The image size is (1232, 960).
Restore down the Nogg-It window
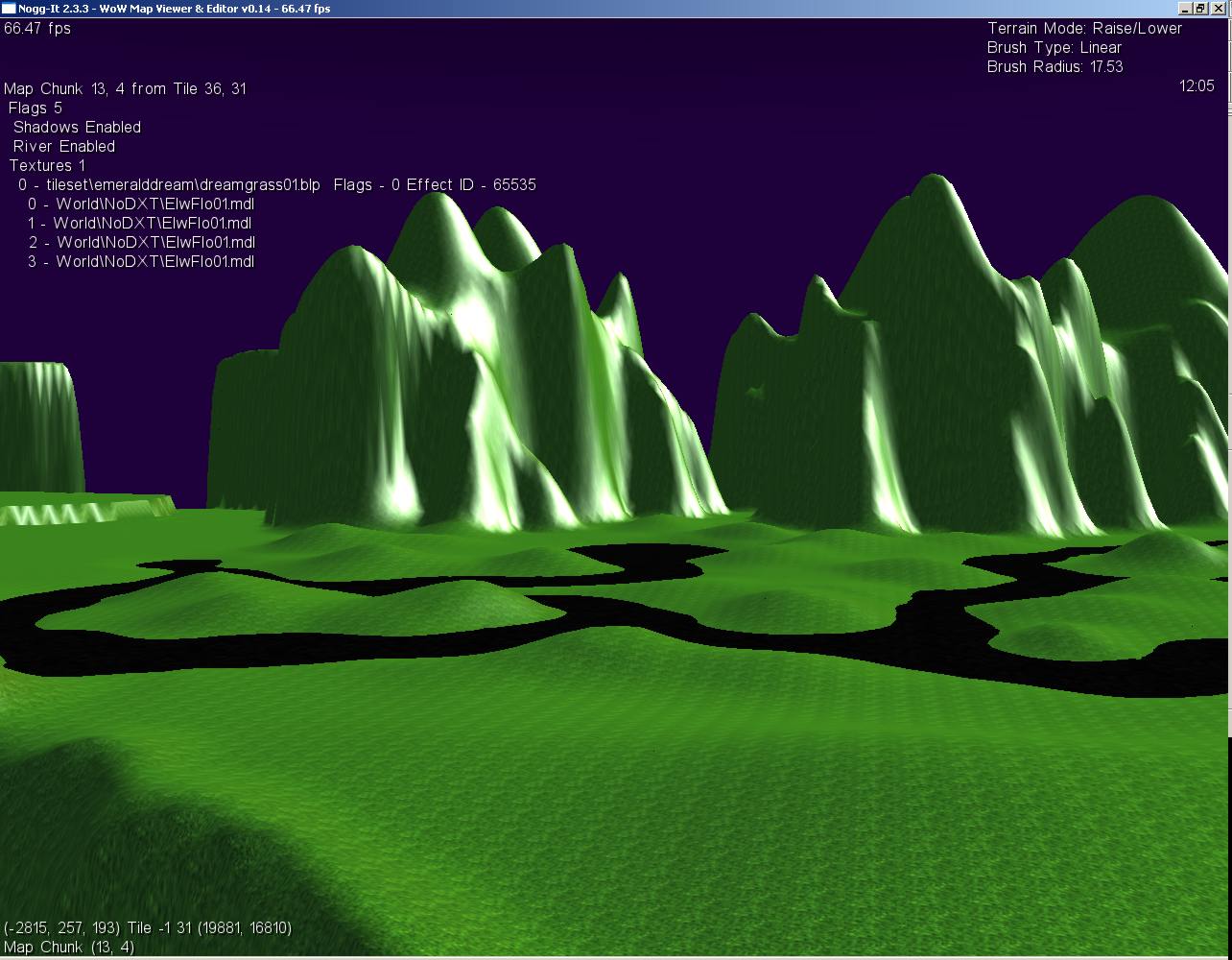[x=1200, y=9]
